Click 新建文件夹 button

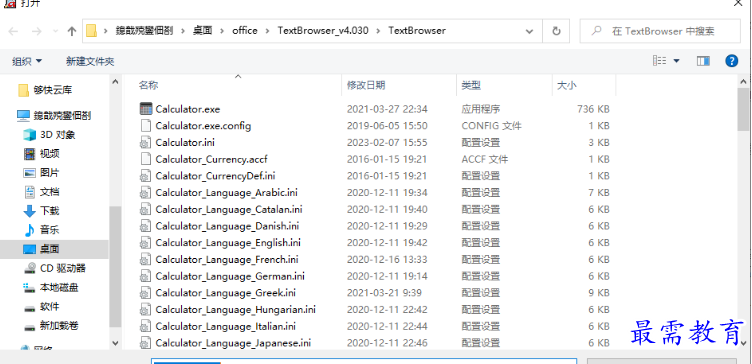pos(90,61)
